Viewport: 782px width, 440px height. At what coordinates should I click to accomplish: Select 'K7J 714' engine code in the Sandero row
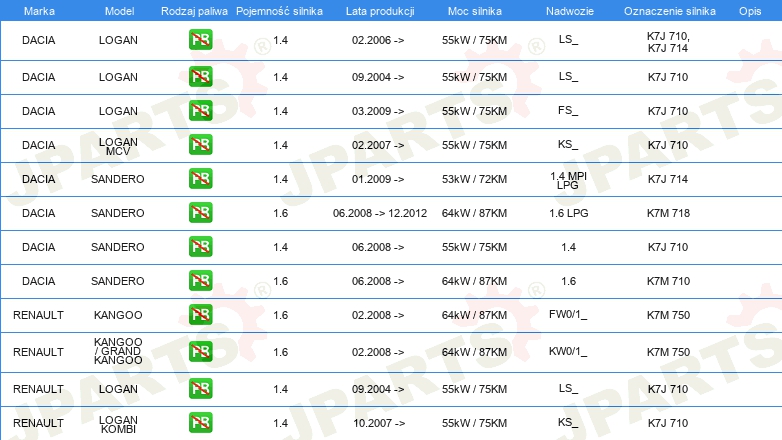click(668, 179)
